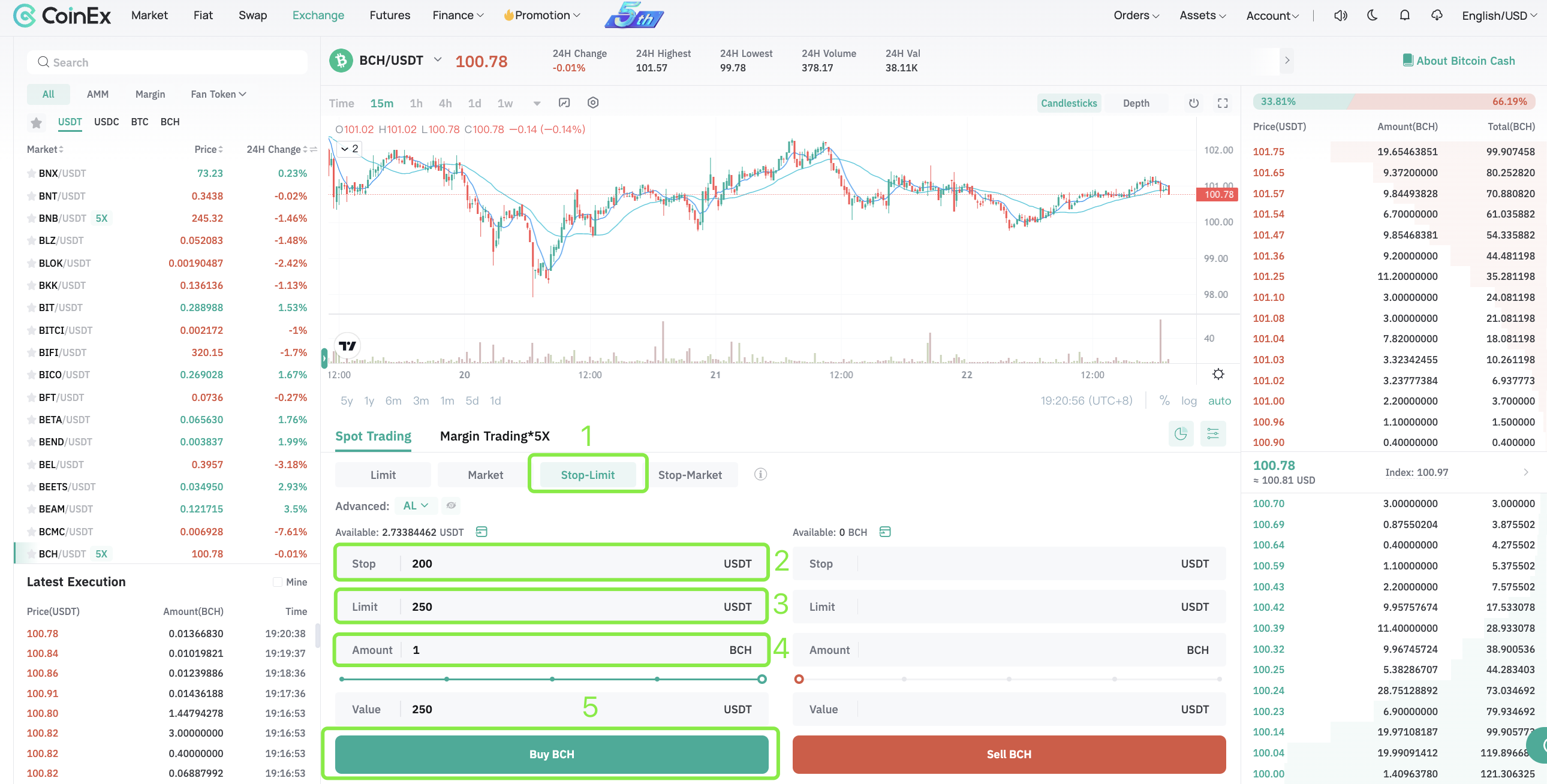Open the sound announcement icon
The width and height of the screenshot is (1547, 784).
[1340, 16]
